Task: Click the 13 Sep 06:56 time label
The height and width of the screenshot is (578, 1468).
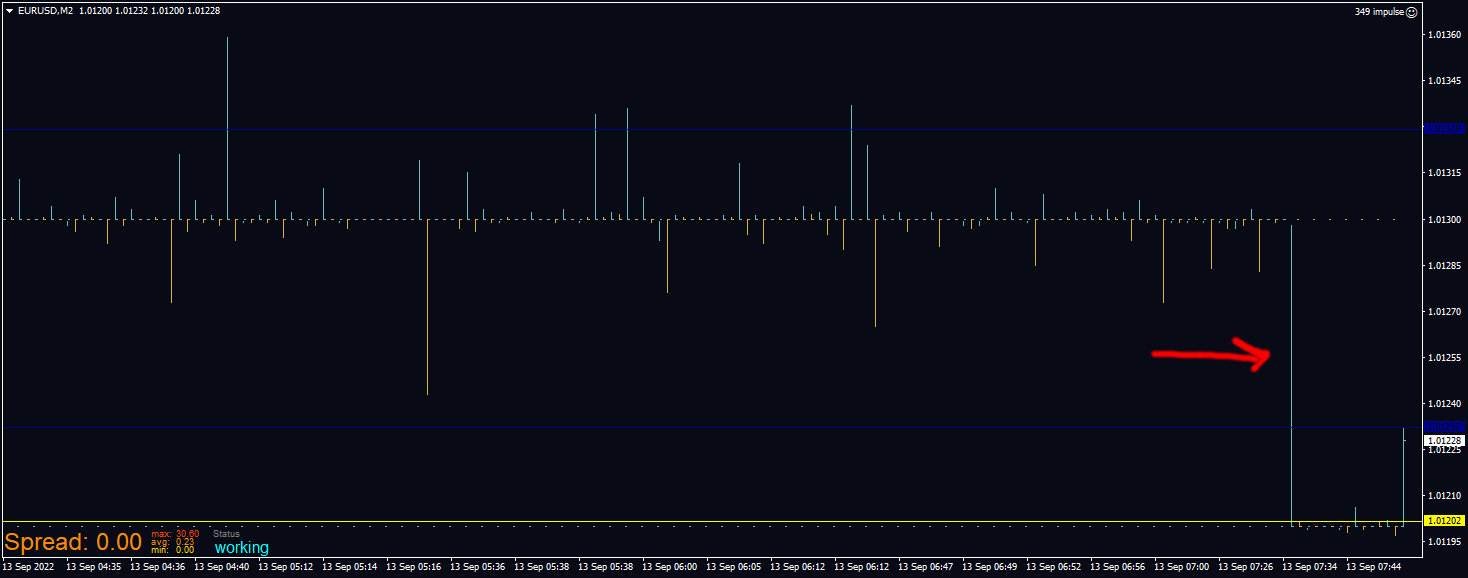Action: pos(1118,567)
